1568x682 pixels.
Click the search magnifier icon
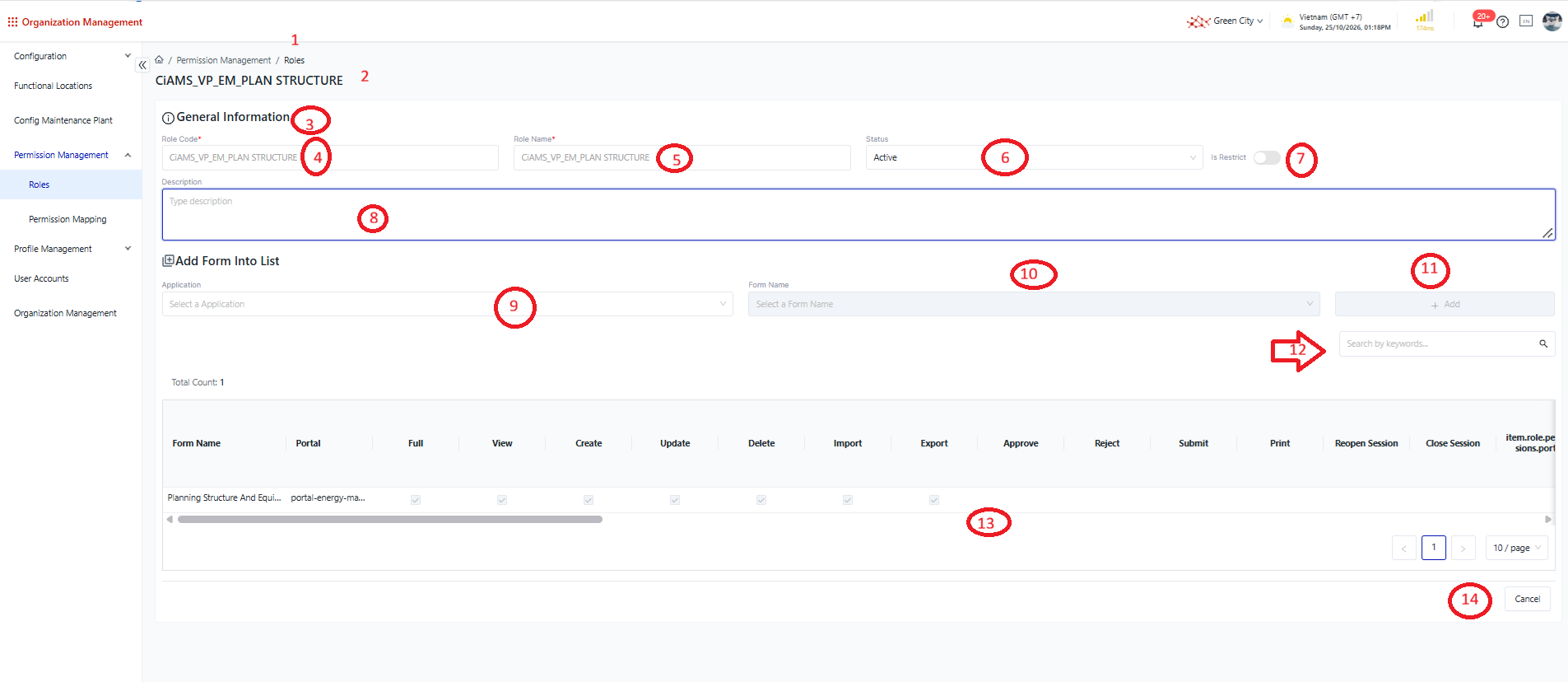coord(1543,344)
